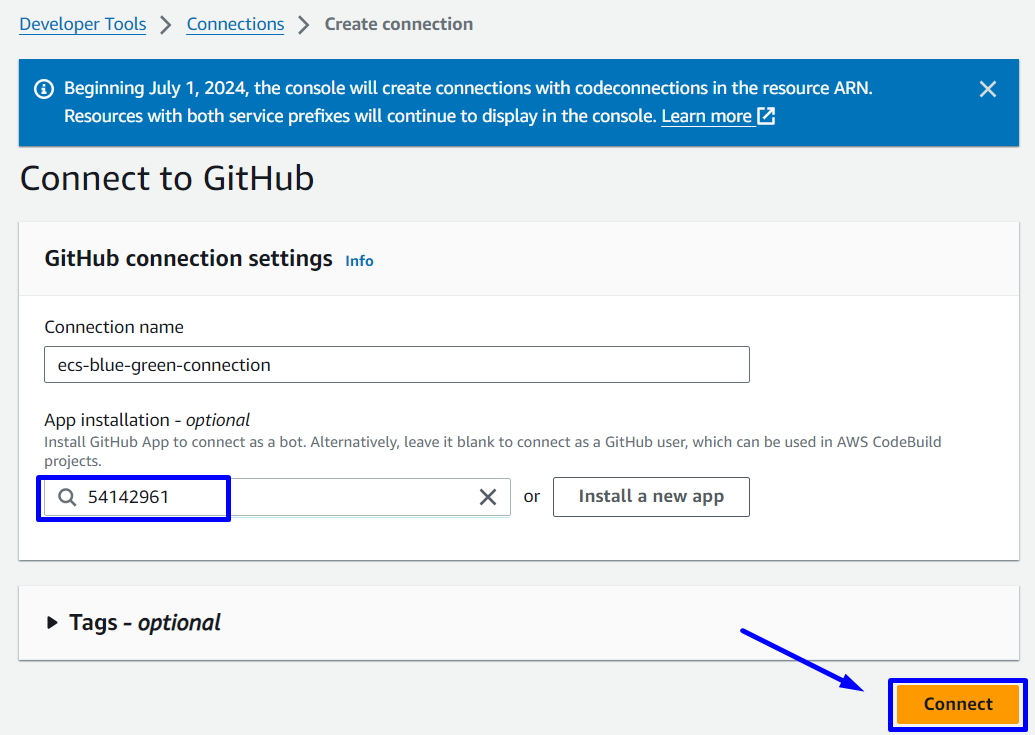1035x735 pixels.
Task: Focus the Connection name text field
Action: click(396, 365)
